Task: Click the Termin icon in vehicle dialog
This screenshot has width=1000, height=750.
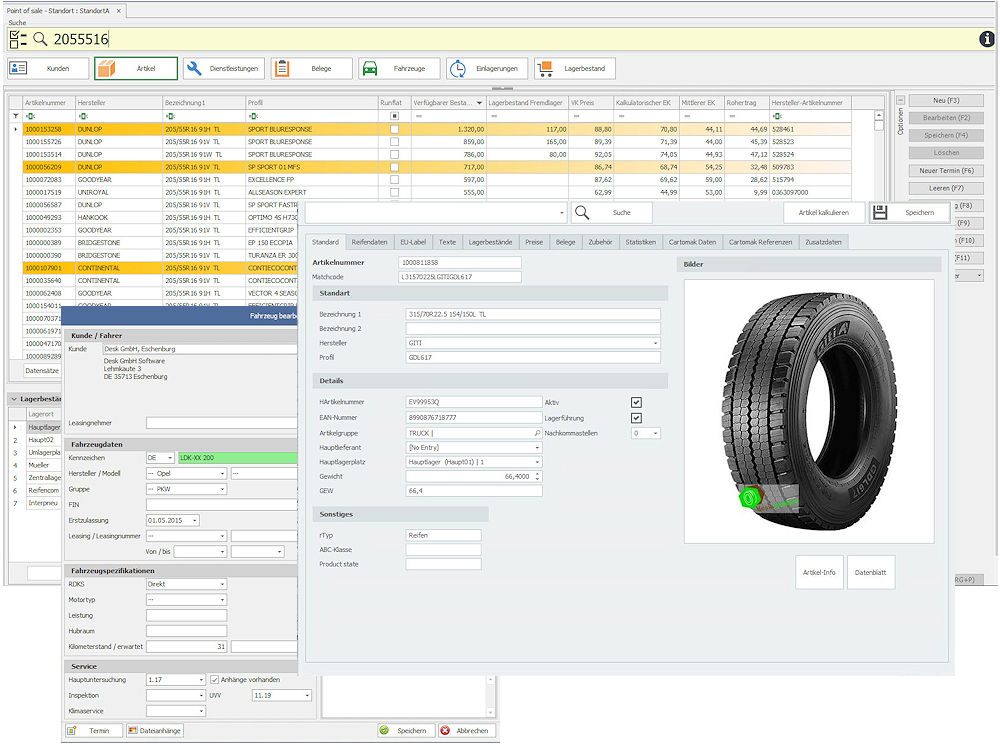Action: pyautogui.click(x=72, y=730)
